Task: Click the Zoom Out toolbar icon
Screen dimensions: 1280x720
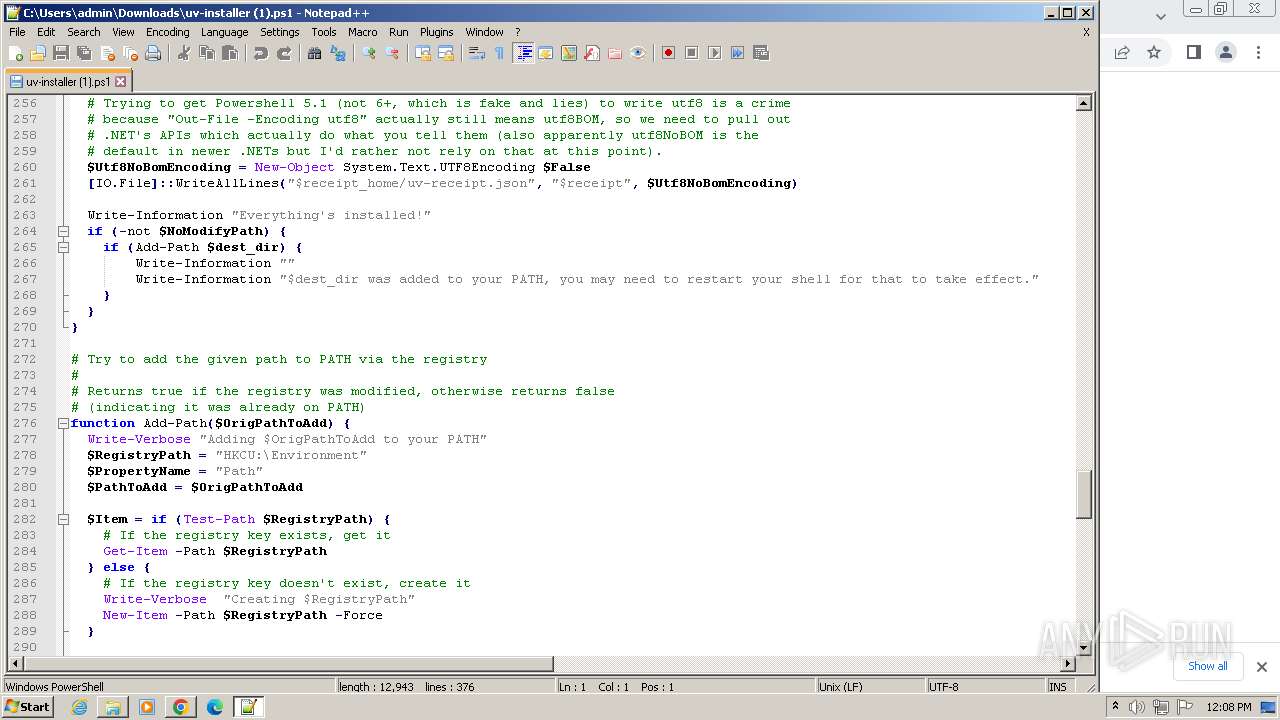Action: [x=392, y=53]
